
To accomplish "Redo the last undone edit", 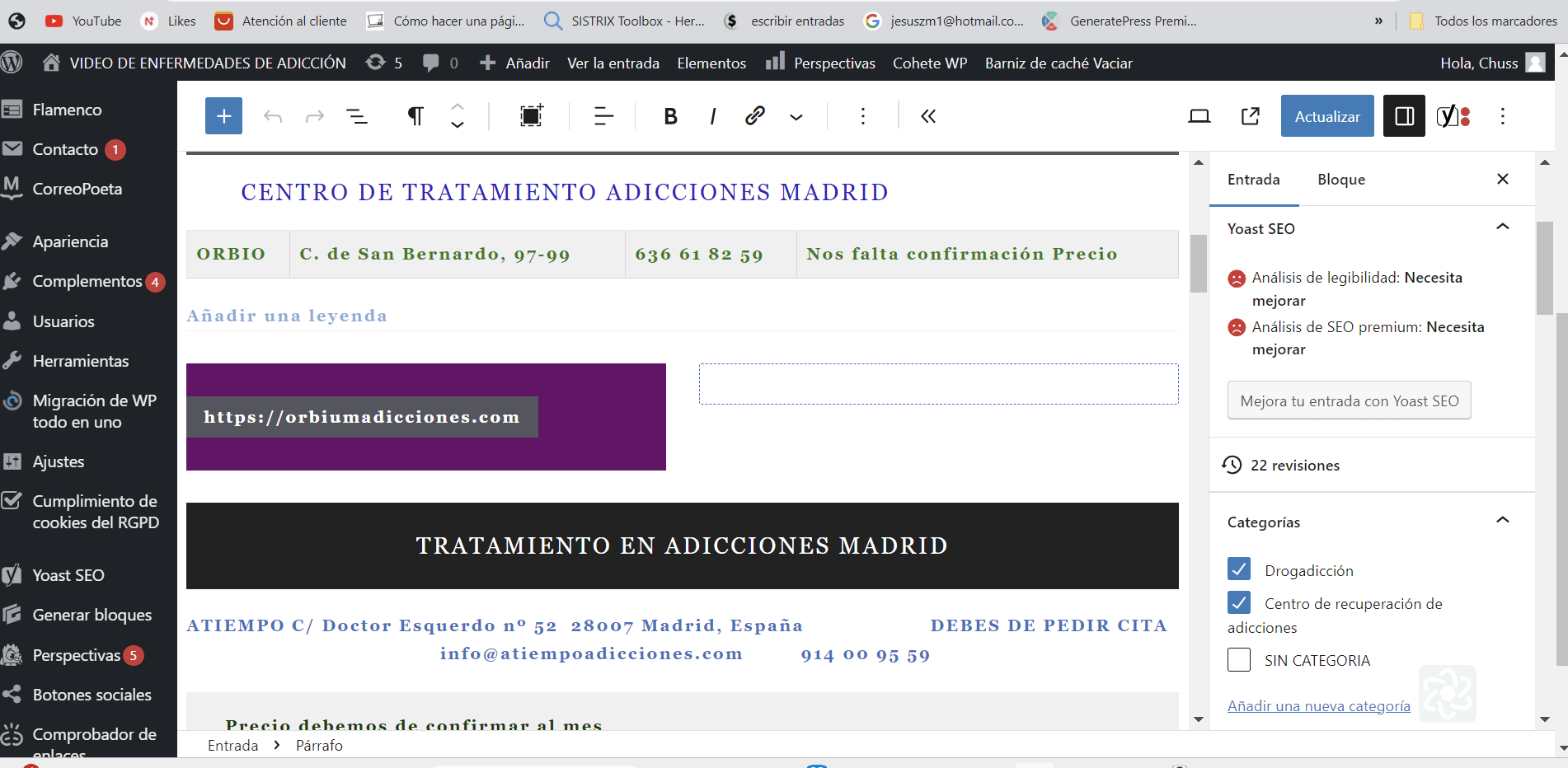I will coord(315,116).
